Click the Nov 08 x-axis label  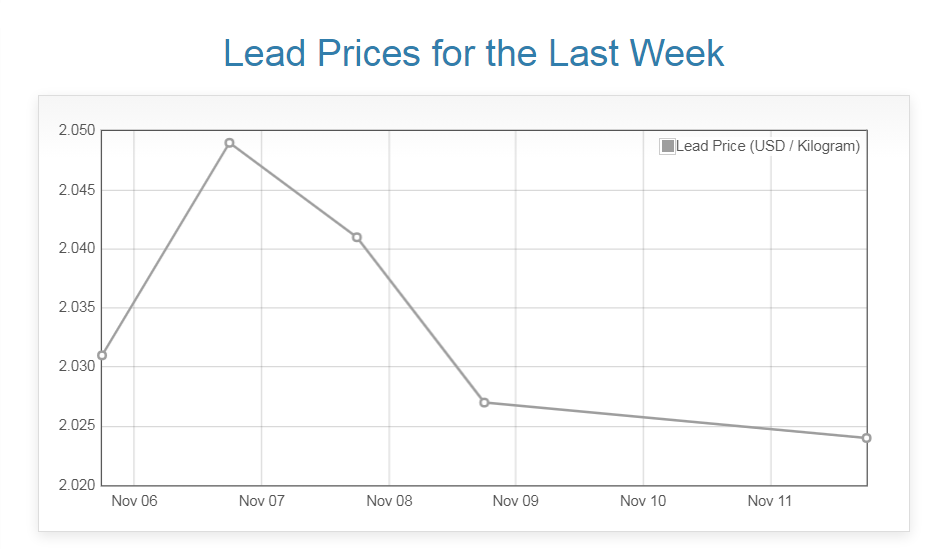click(x=389, y=501)
